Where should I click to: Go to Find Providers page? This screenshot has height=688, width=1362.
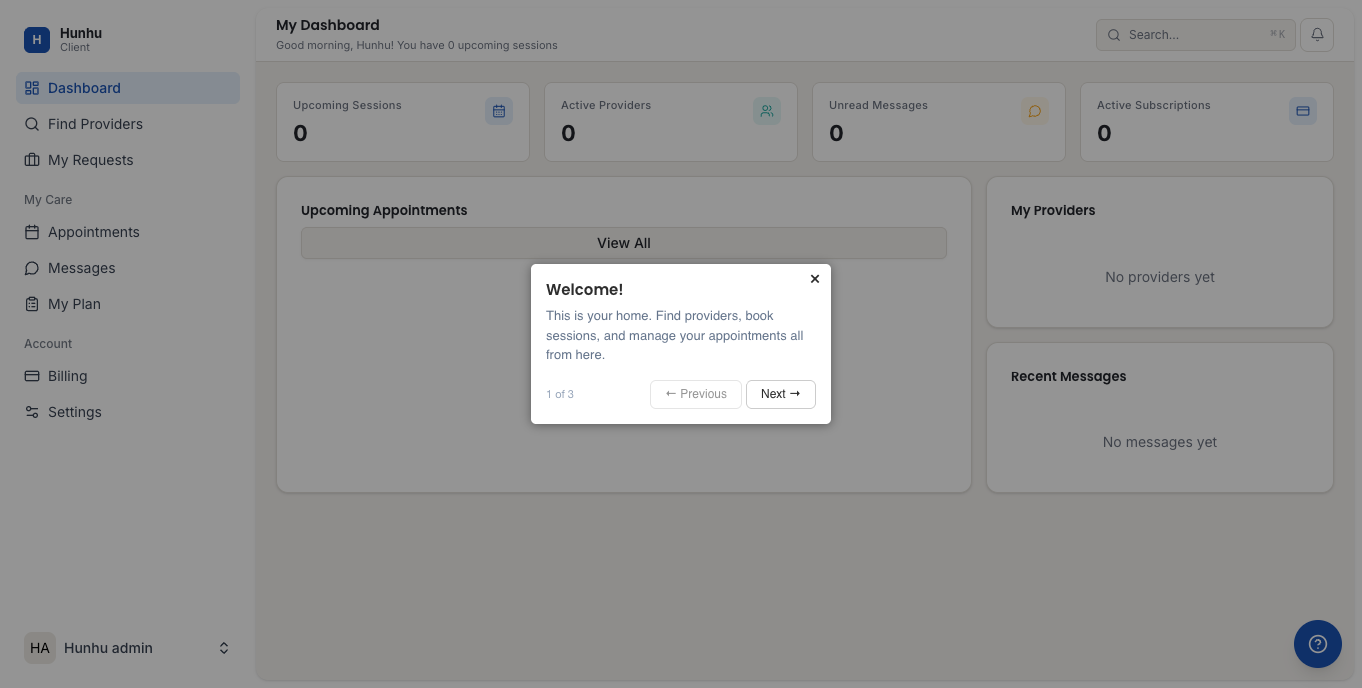[128, 124]
